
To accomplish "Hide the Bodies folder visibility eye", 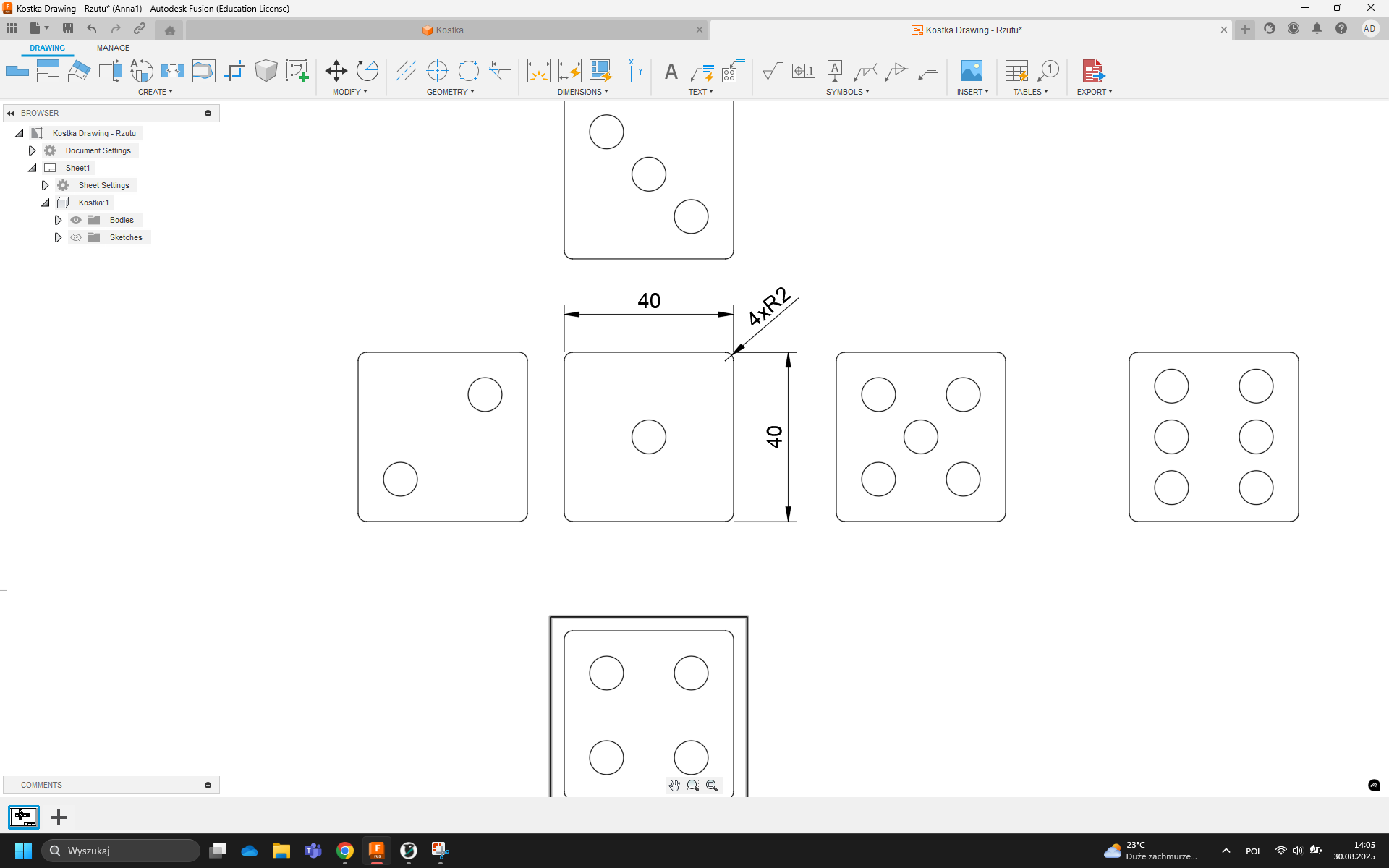I will pos(76,220).
